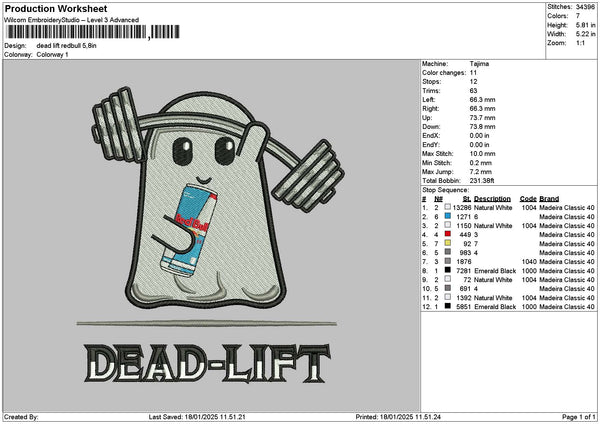Pick the yellow swatch in stop 5
Image resolution: width=600 pixels, height=424 pixels.
tap(447, 243)
